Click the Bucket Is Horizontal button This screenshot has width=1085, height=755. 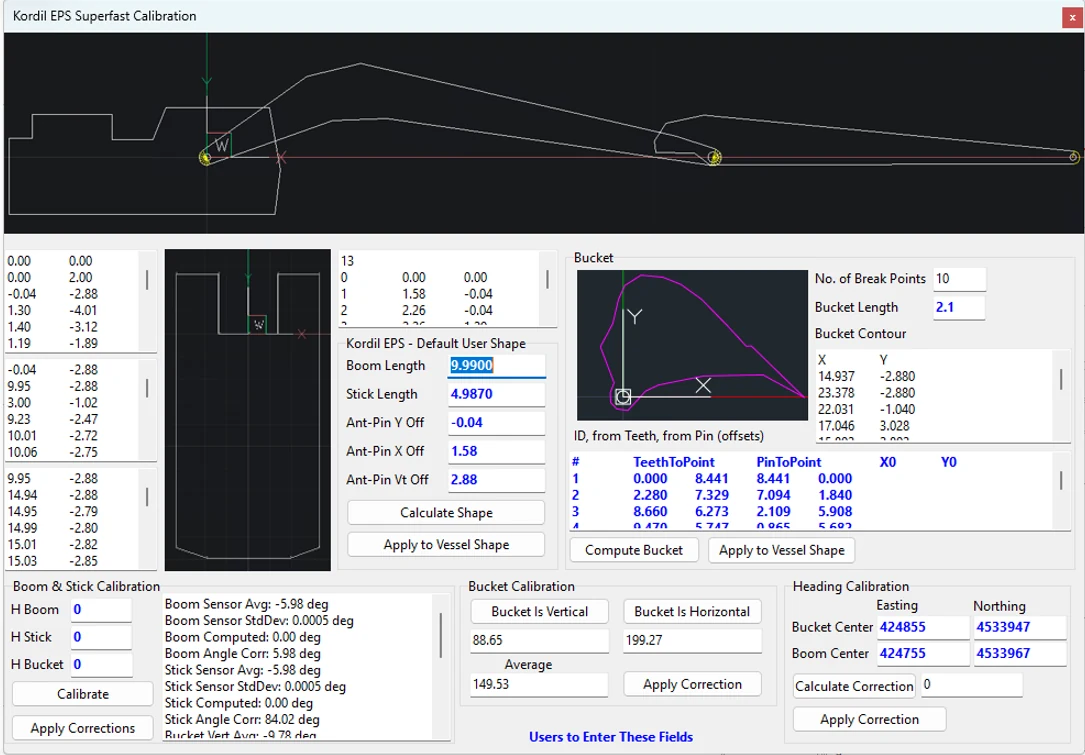692,612
